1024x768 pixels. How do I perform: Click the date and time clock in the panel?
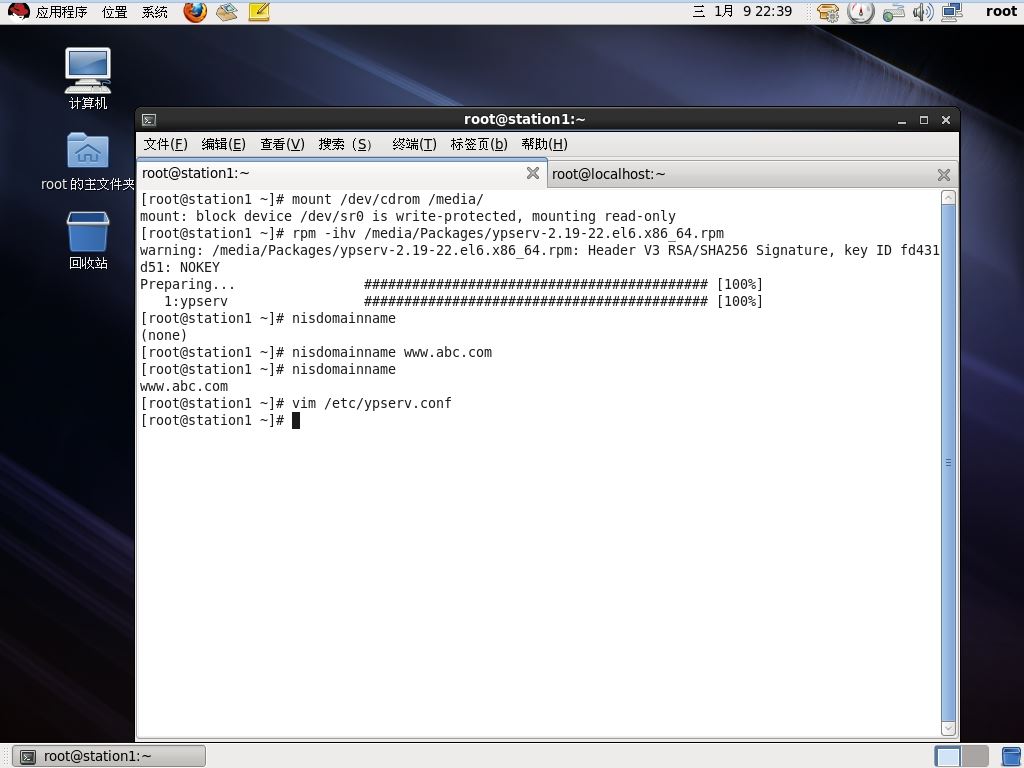pyautogui.click(x=743, y=11)
